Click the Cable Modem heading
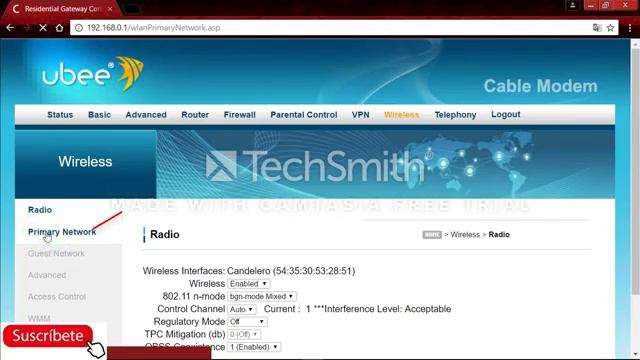This screenshot has width=640, height=360. tap(540, 86)
